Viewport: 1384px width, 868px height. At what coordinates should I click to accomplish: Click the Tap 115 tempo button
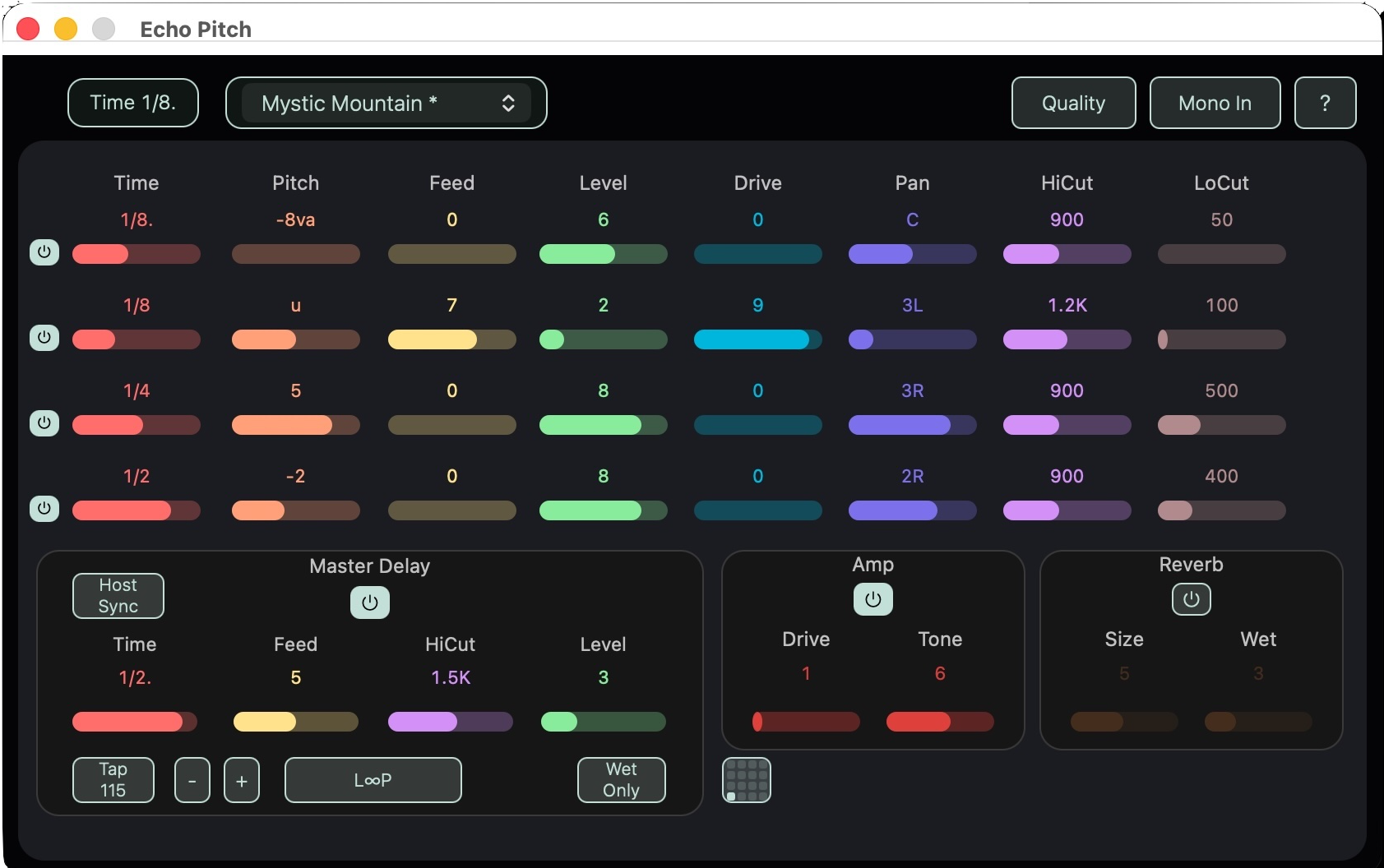113,780
